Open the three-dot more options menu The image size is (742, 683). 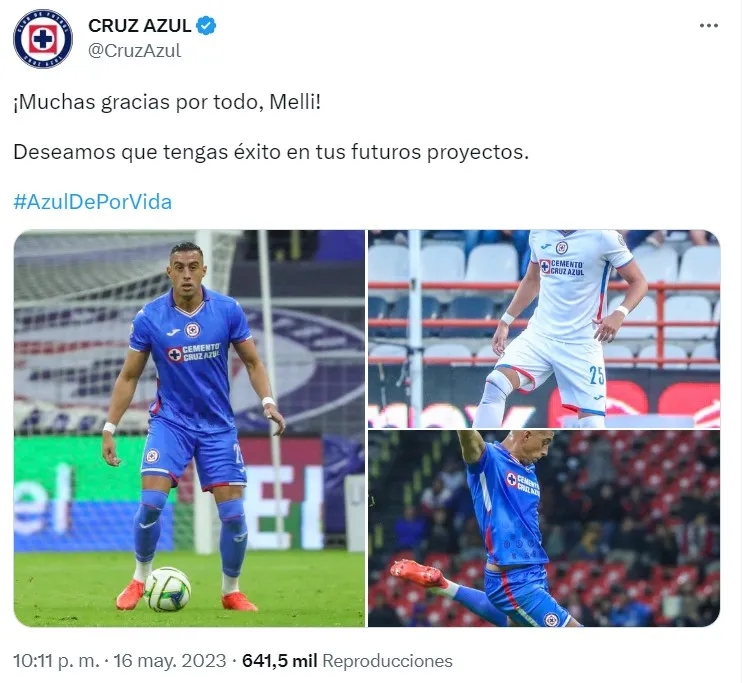pos(708,26)
